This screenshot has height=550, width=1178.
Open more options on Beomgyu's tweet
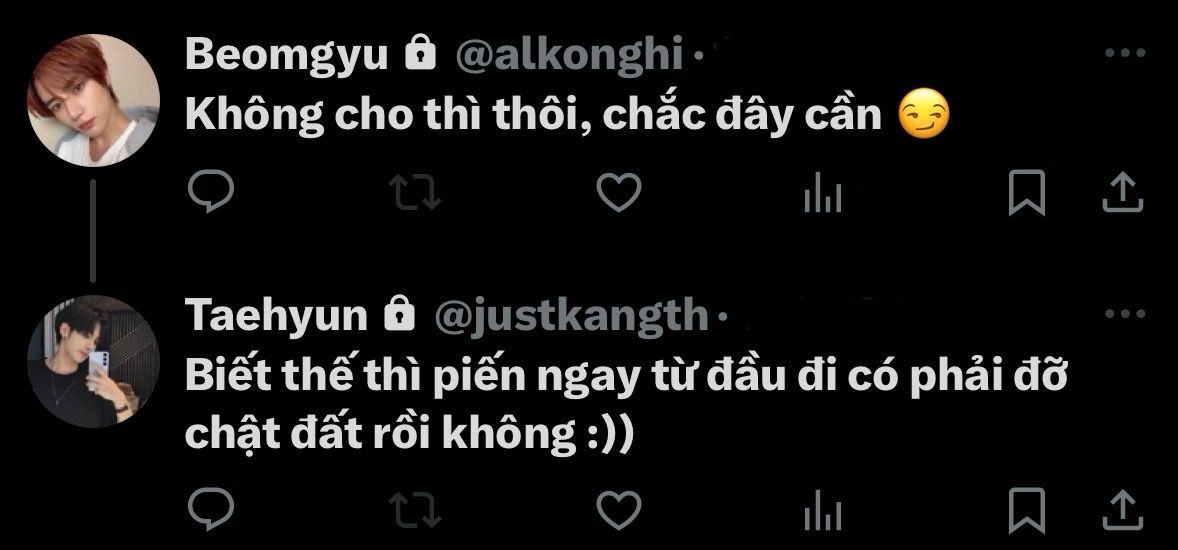pyautogui.click(x=1125, y=53)
